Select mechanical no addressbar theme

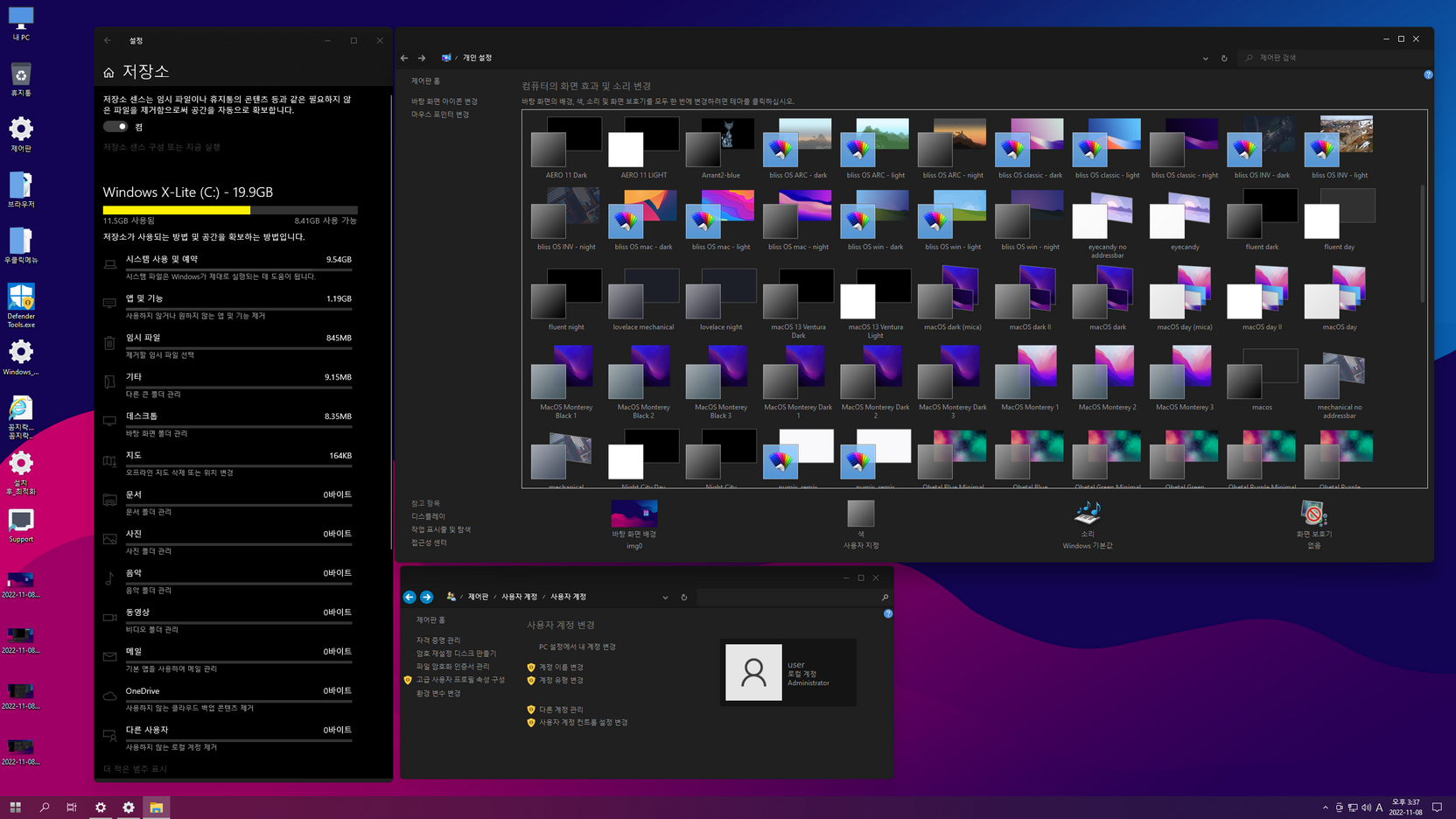click(x=1339, y=384)
